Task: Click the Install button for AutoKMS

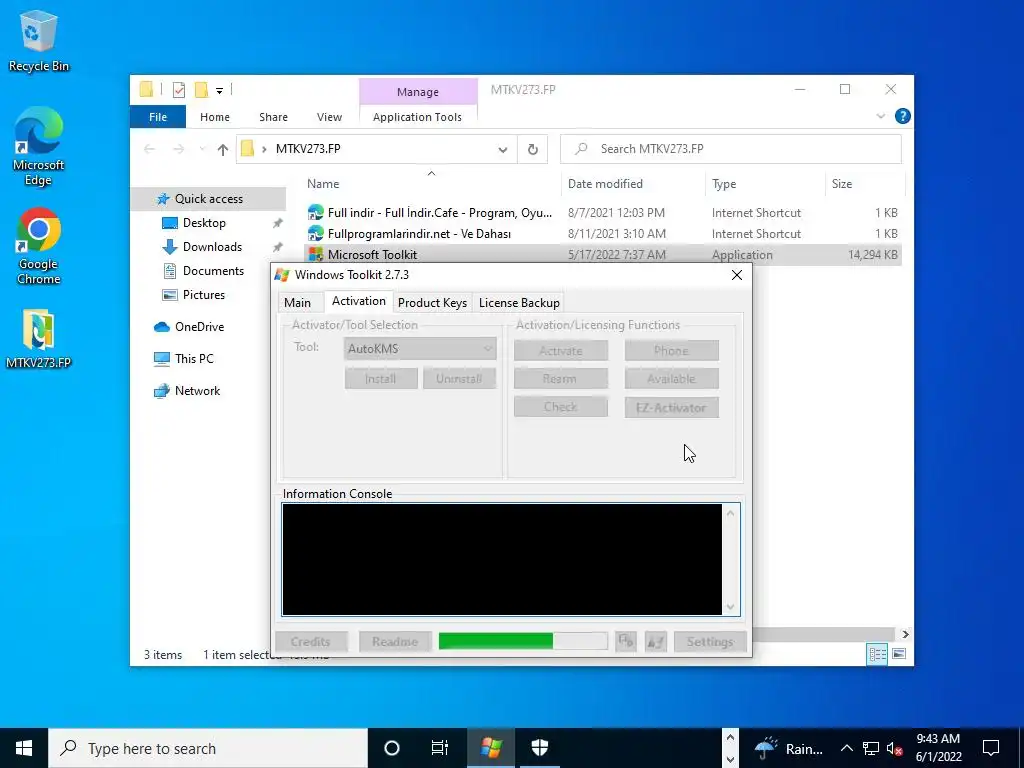Action: pos(381,379)
